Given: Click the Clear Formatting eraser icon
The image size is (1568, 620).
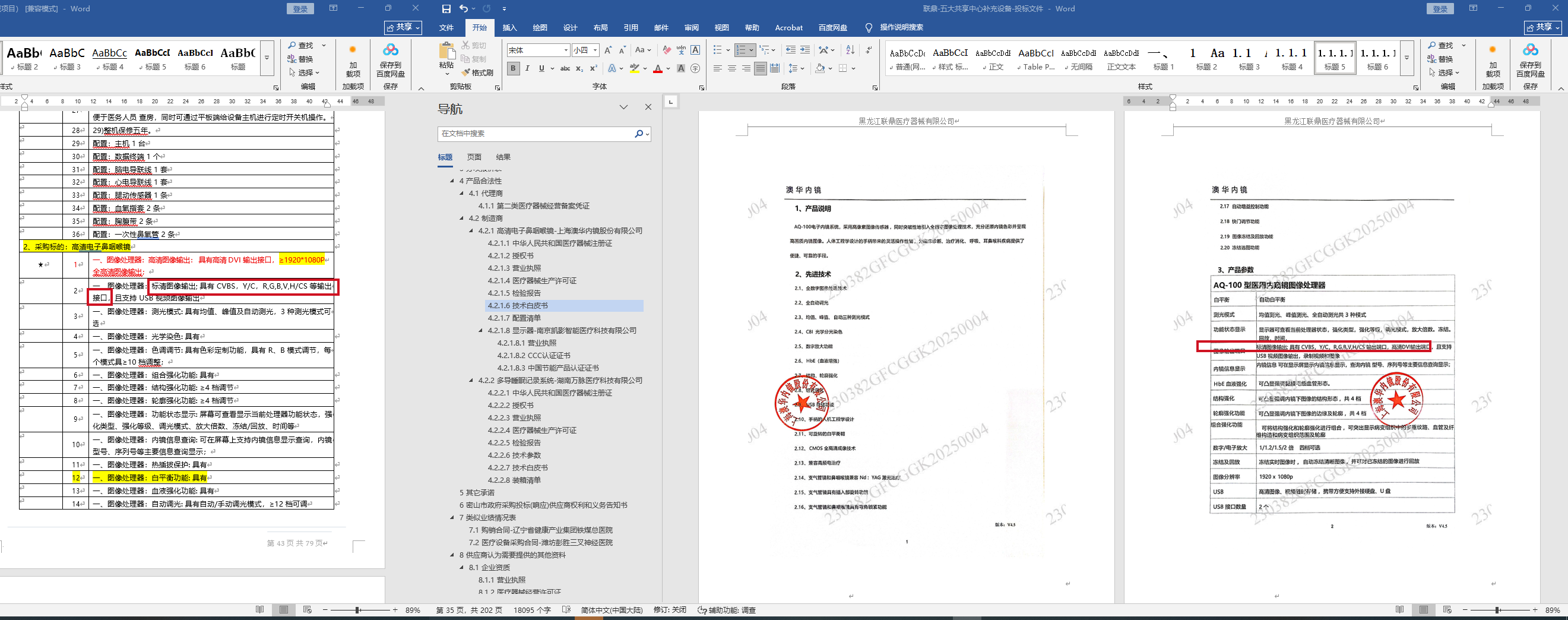Looking at the screenshot, I should pyautogui.click(x=667, y=50).
